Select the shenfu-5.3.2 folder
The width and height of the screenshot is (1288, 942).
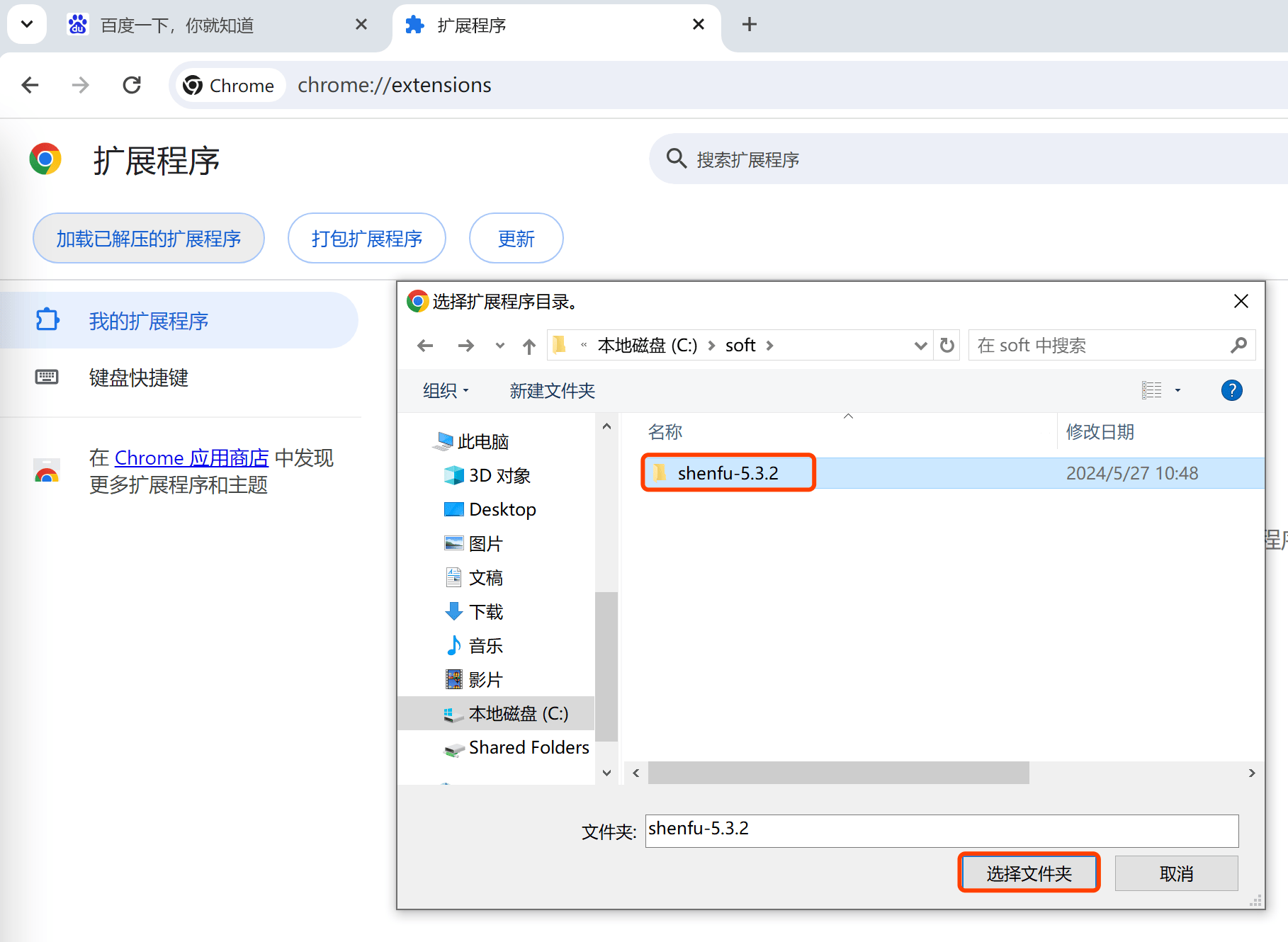point(728,473)
